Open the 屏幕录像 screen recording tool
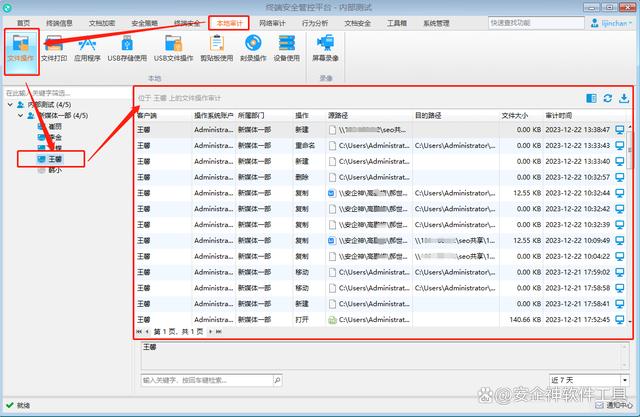Screen dimensions: 640x417 [325, 49]
